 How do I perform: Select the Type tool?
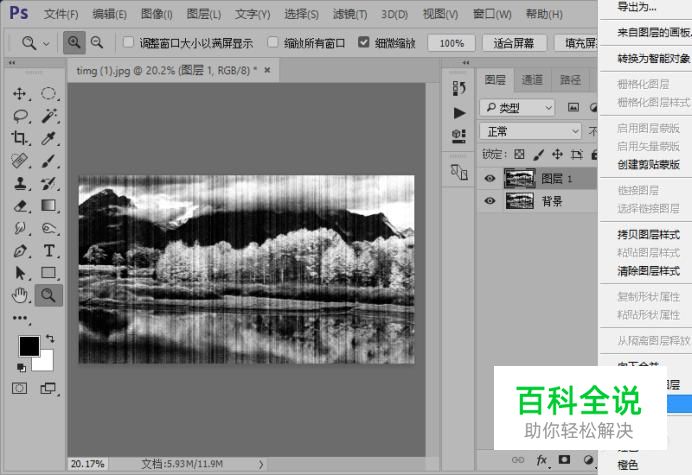point(49,251)
